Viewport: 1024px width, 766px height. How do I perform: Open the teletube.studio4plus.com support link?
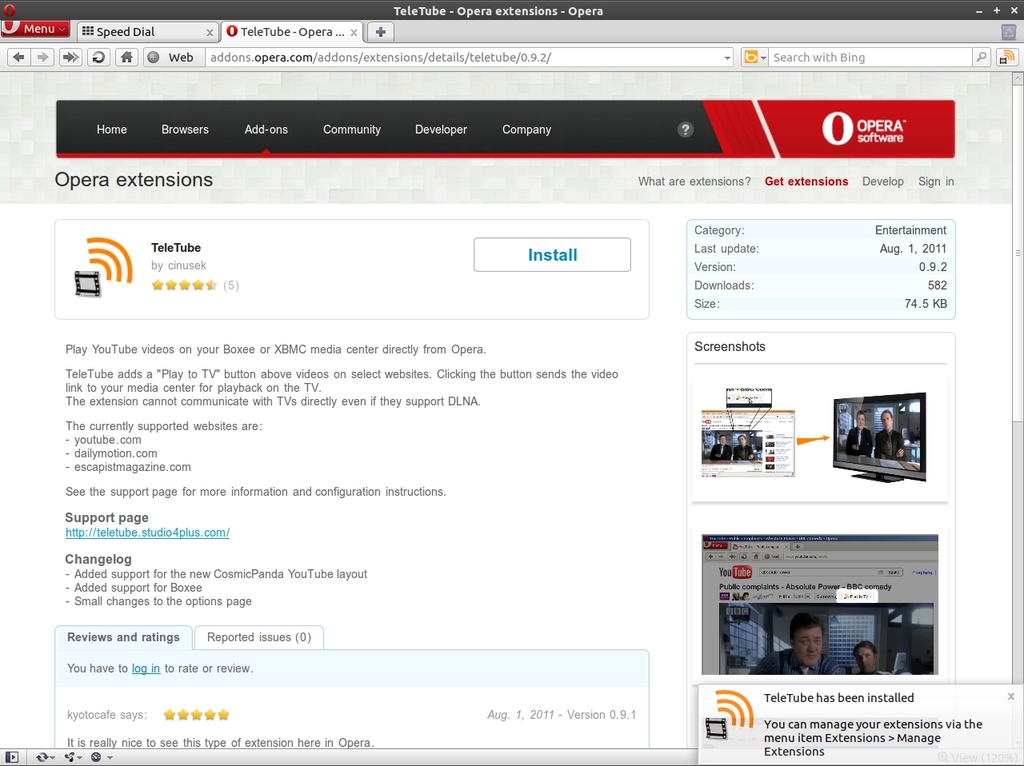point(147,532)
